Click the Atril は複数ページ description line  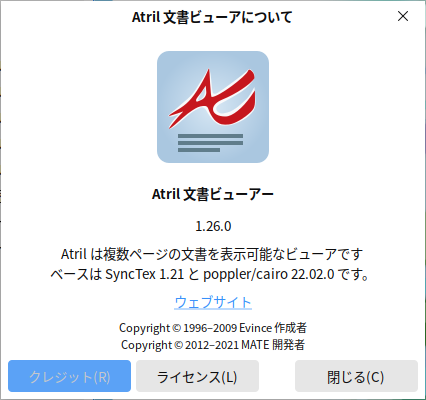pyautogui.click(x=212, y=255)
